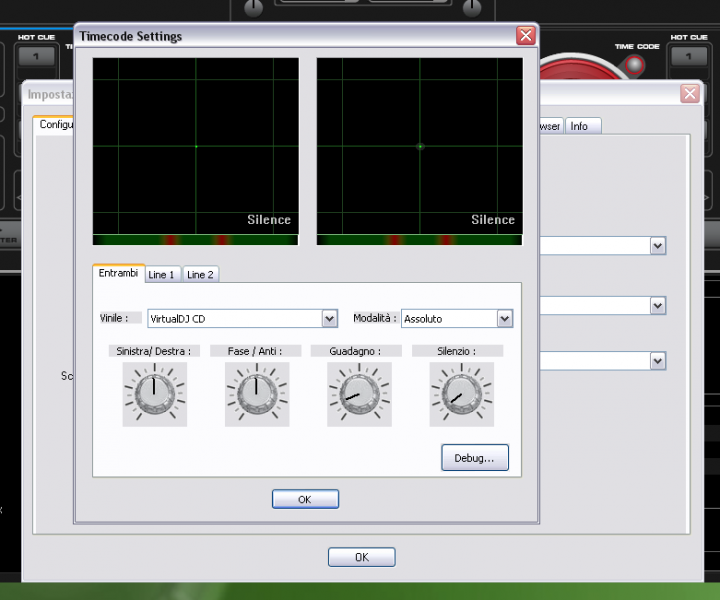Confirm Timecode Settings with OK button

click(x=305, y=499)
